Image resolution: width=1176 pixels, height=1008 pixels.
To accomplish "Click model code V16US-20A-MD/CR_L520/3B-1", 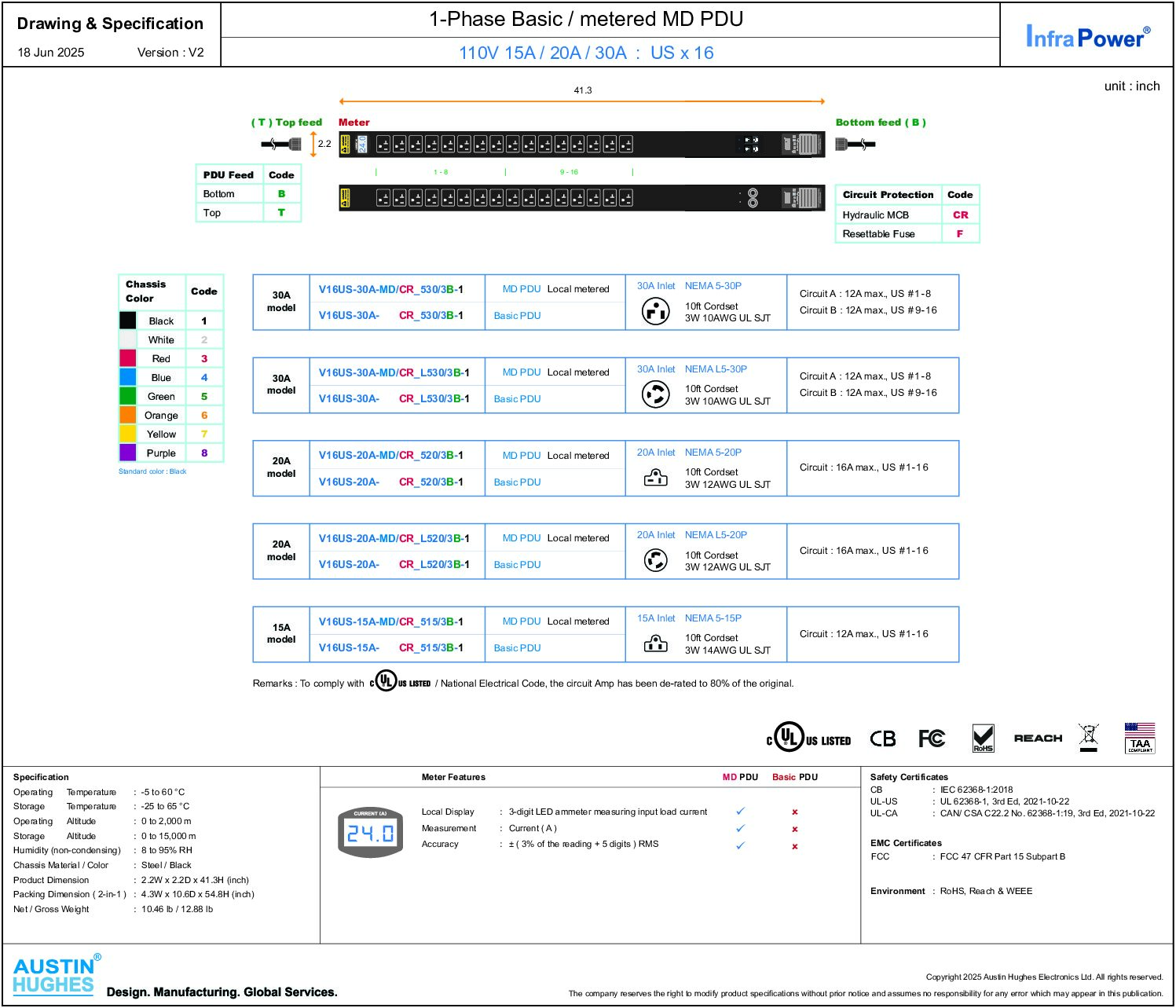I will [x=394, y=538].
